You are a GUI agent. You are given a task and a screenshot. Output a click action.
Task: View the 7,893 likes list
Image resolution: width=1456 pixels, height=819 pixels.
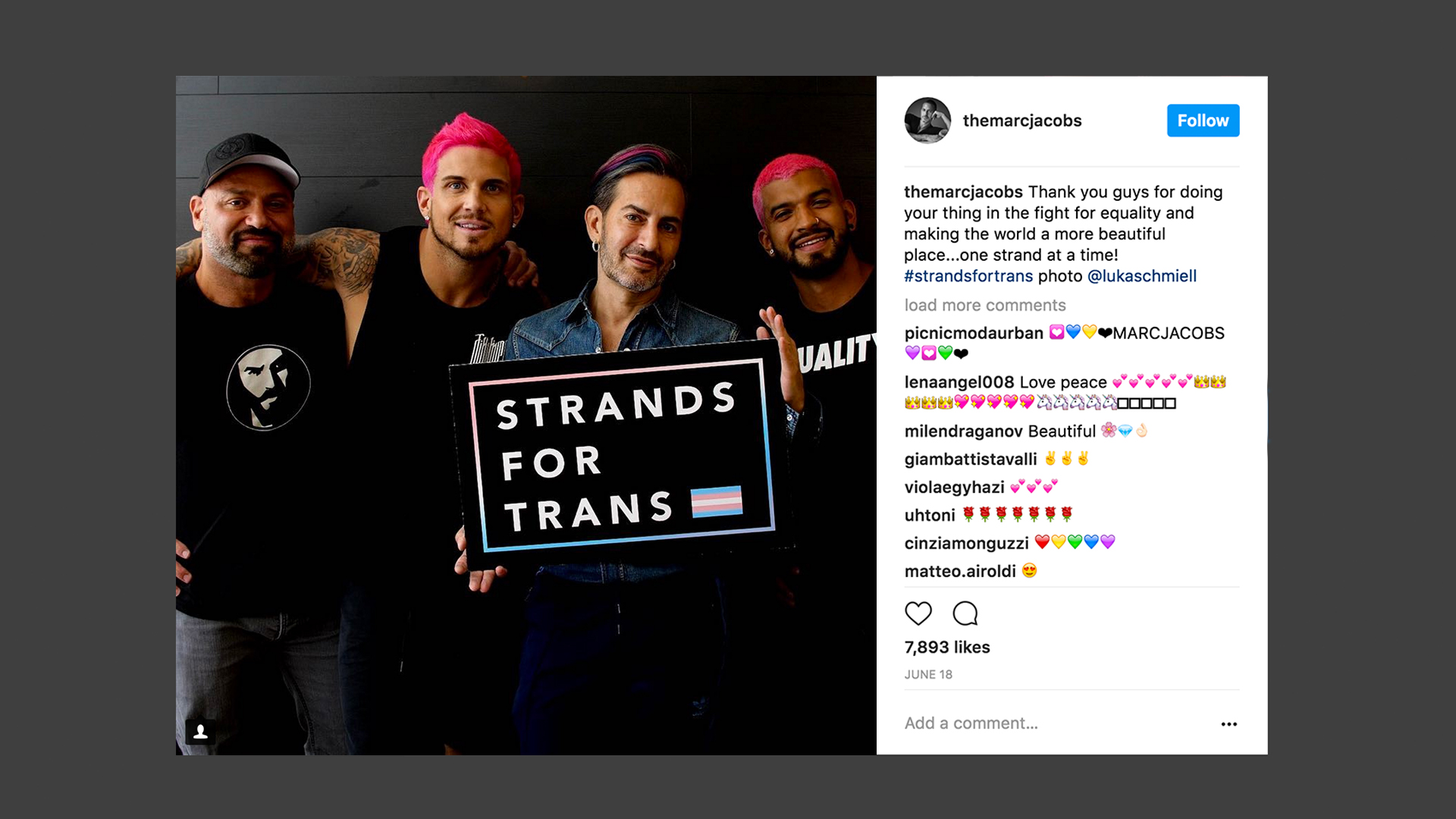point(947,648)
